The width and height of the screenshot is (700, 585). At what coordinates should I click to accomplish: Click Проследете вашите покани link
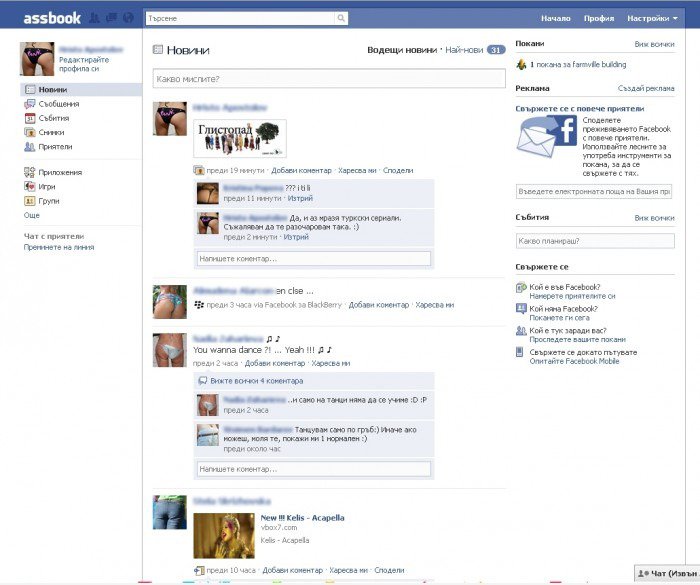click(x=578, y=339)
